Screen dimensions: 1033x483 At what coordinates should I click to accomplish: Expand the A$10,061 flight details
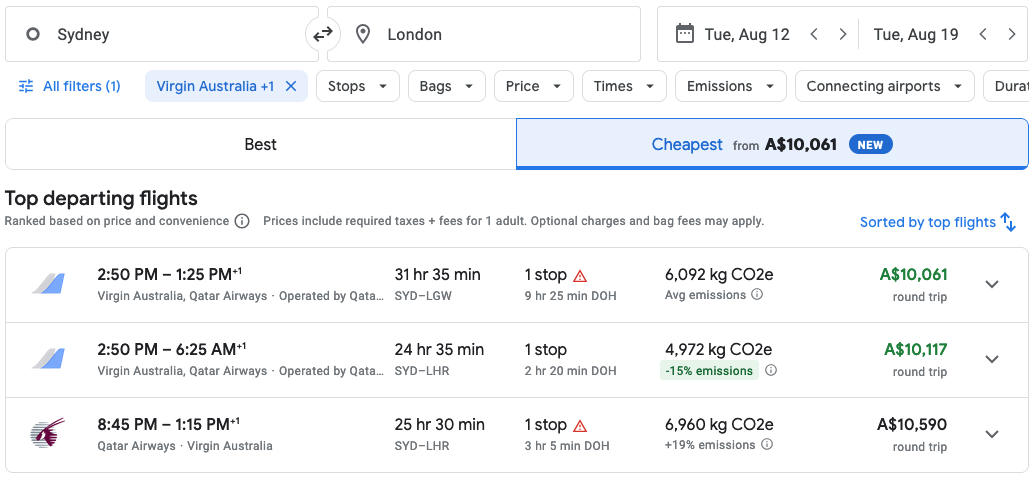pos(992,284)
